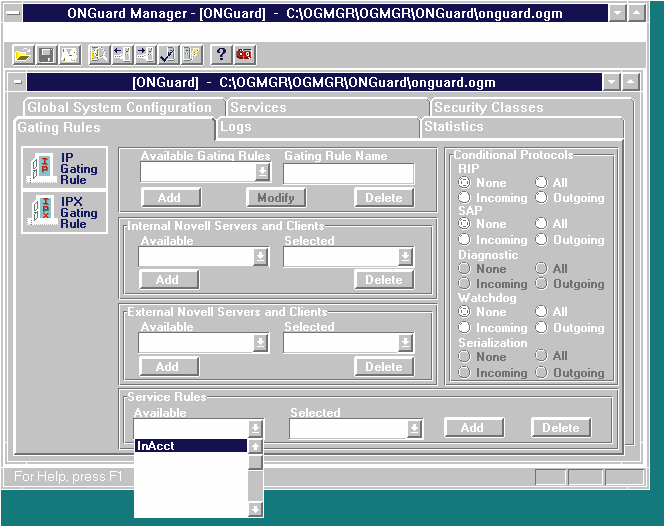Screen dimensions: 665x527
Task: Click the open file folder toolbar icon
Action: (x=23, y=55)
